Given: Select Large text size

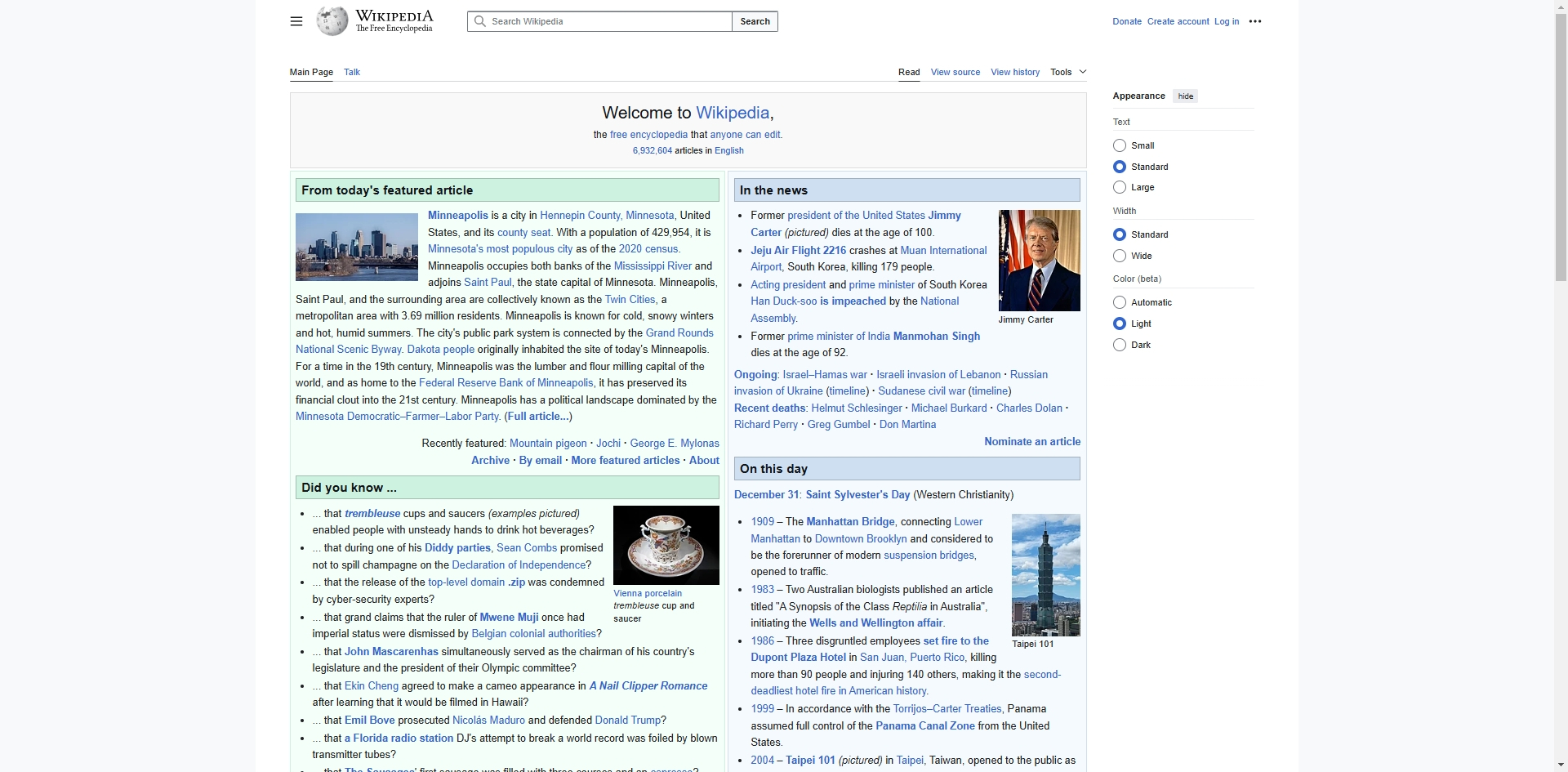Looking at the screenshot, I should click(1120, 187).
